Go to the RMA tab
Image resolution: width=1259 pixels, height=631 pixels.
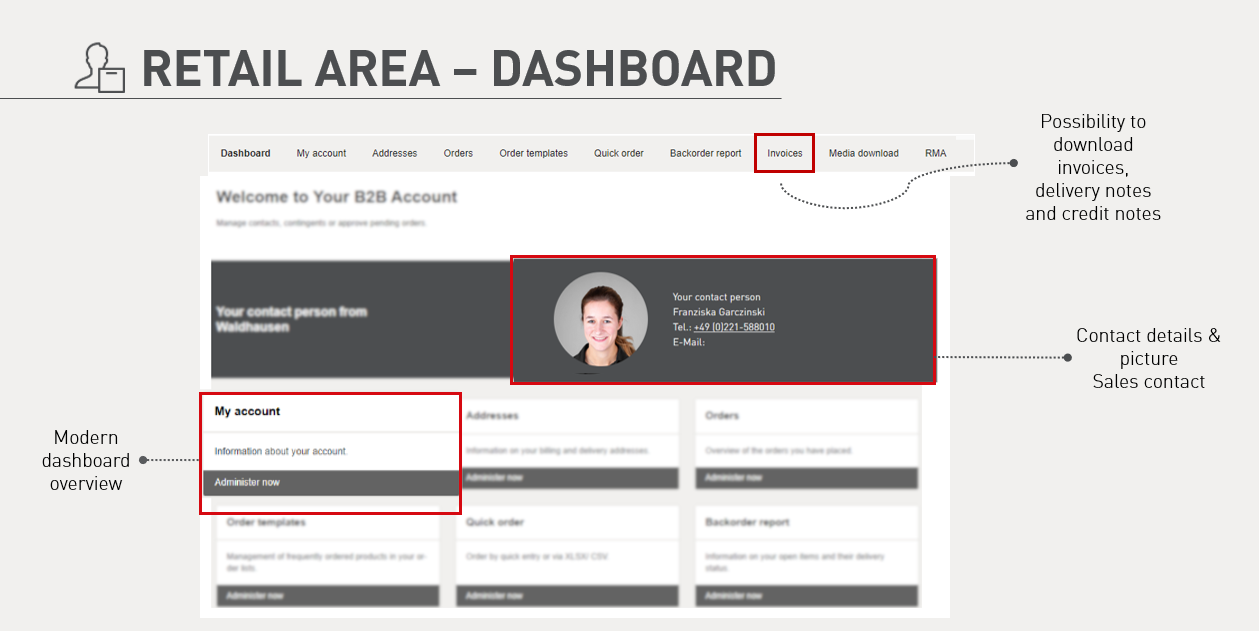coord(935,153)
